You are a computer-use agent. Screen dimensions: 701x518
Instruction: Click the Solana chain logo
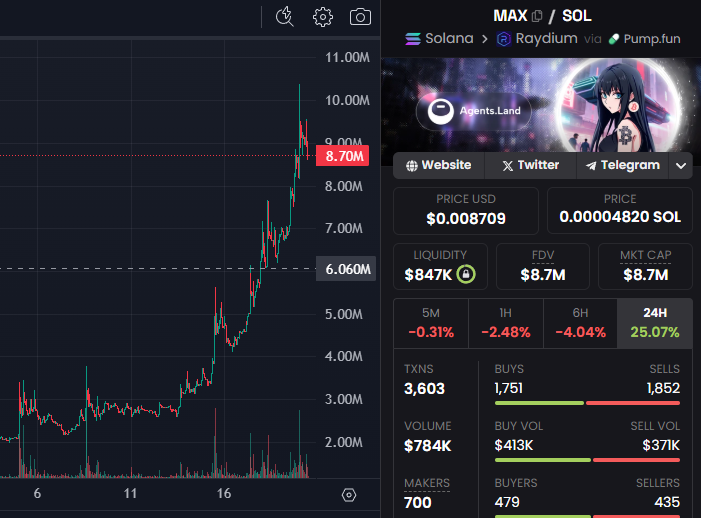pyautogui.click(x=413, y=39)
